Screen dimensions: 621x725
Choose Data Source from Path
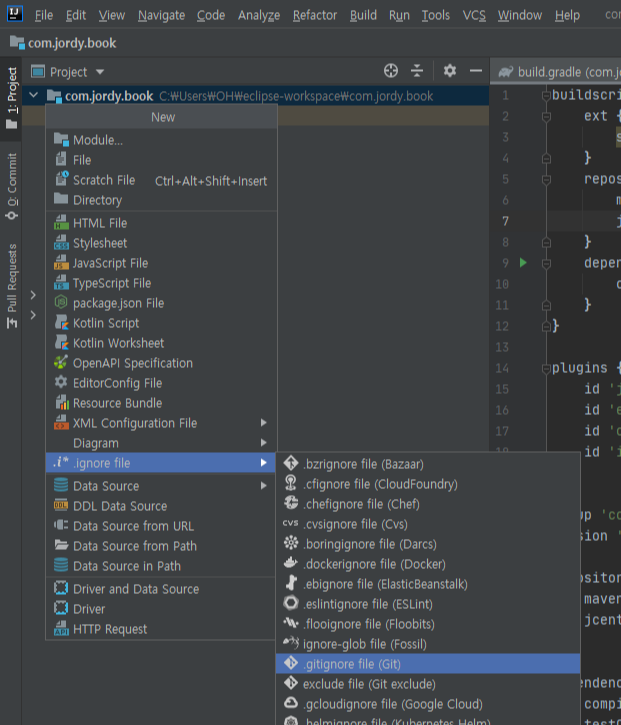point(161,546)
